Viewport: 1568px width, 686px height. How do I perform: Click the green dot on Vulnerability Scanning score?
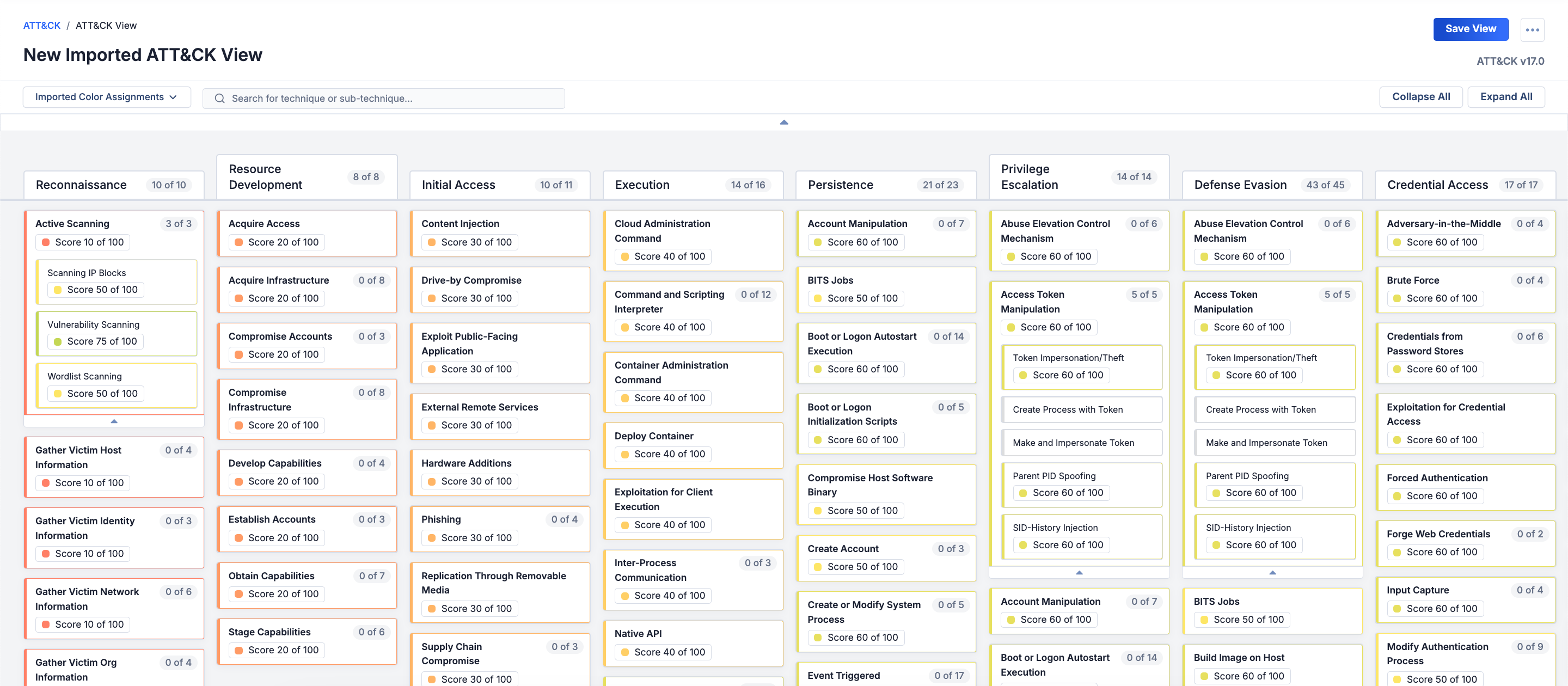point(58,341)
